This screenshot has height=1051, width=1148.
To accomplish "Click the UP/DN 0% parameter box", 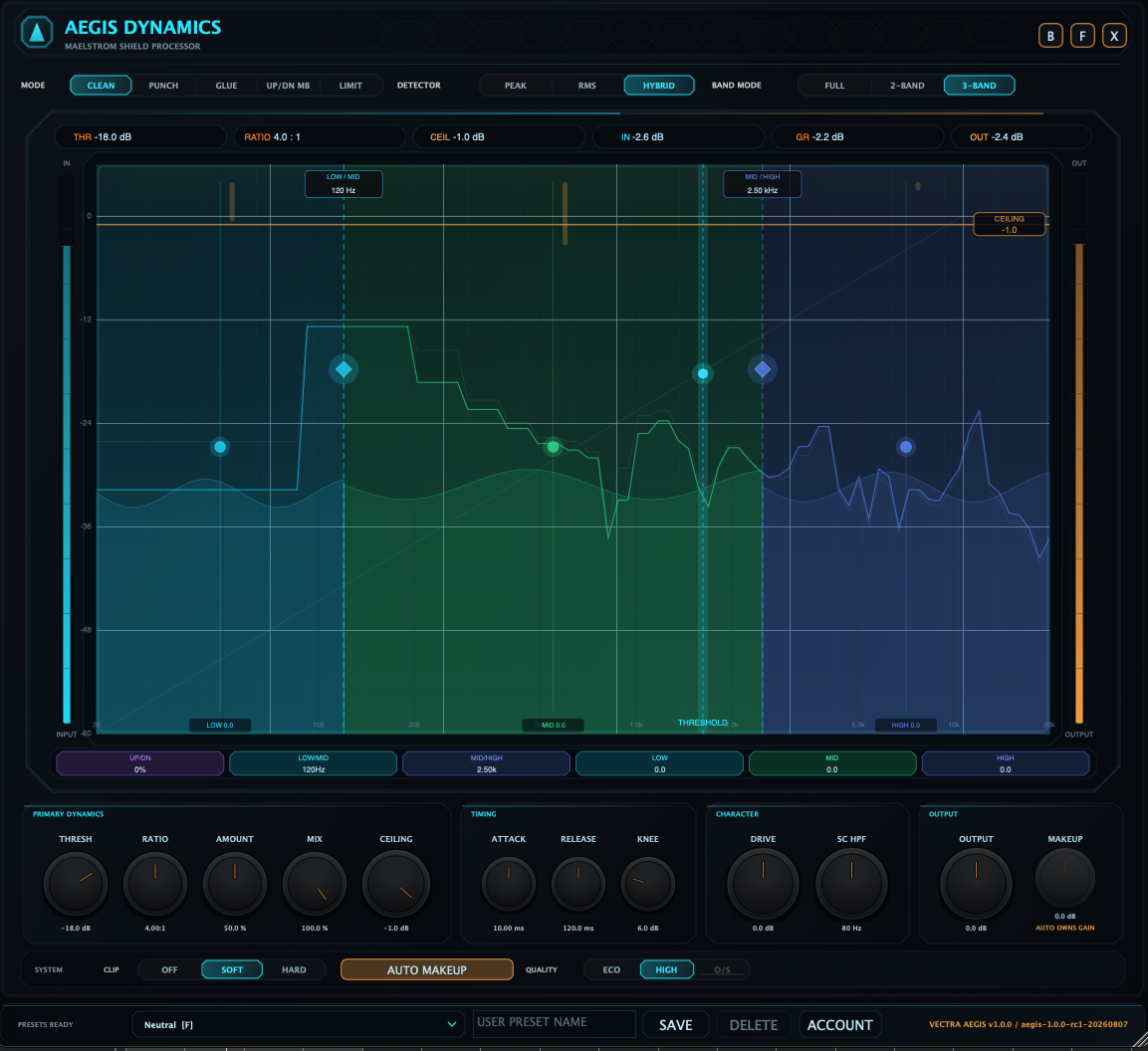I will point(139,763).
